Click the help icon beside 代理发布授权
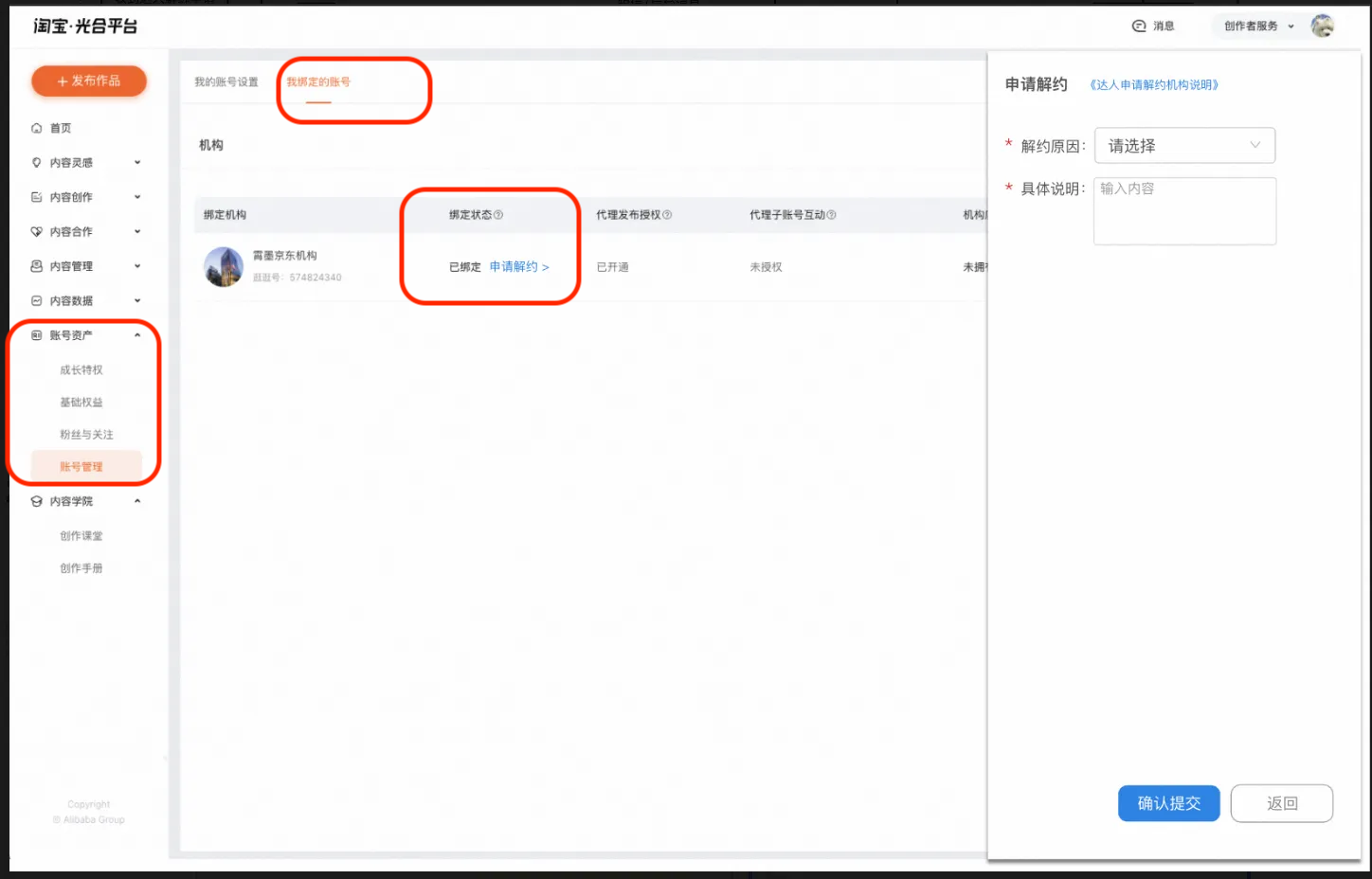The height and width of the screenshot is (879, 1372). pos(667,215)
